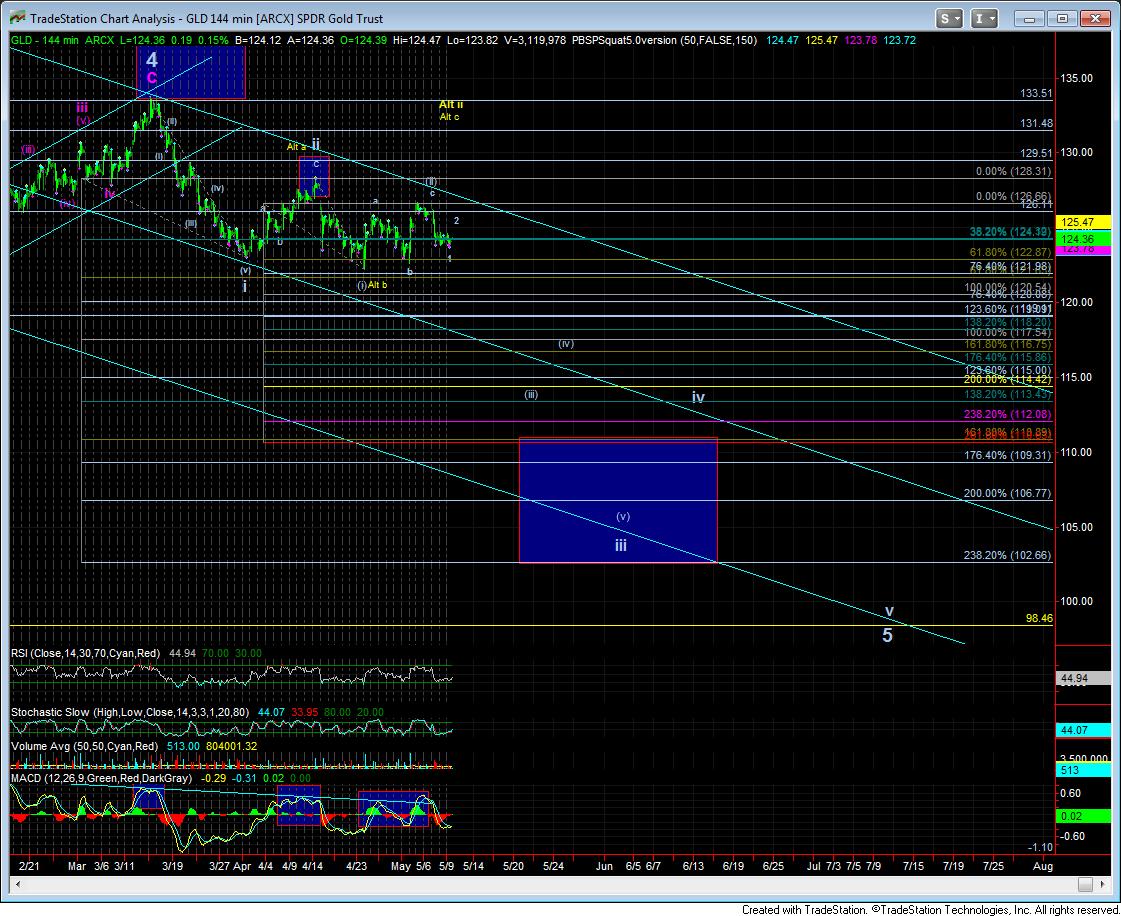Select the Stochastic Slow indicator label
Screen dimensions: 1121x916
[x=130, y=712]
